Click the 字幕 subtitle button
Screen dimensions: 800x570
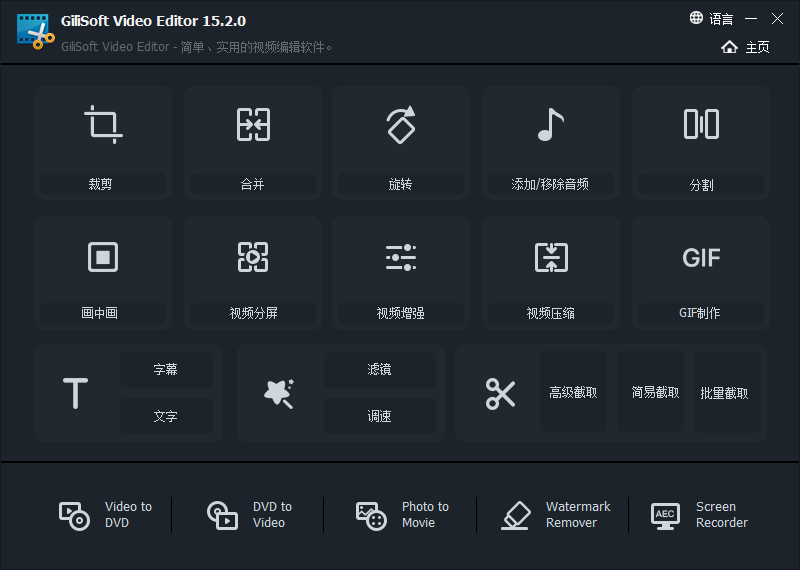tap(166, 370)
